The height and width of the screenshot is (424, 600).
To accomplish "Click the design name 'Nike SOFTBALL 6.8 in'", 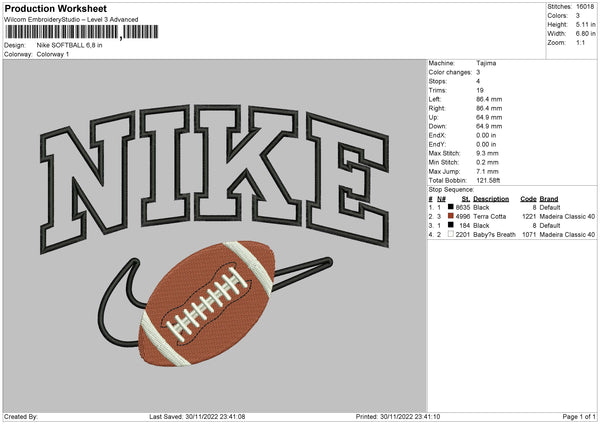I will coord(69,45).
